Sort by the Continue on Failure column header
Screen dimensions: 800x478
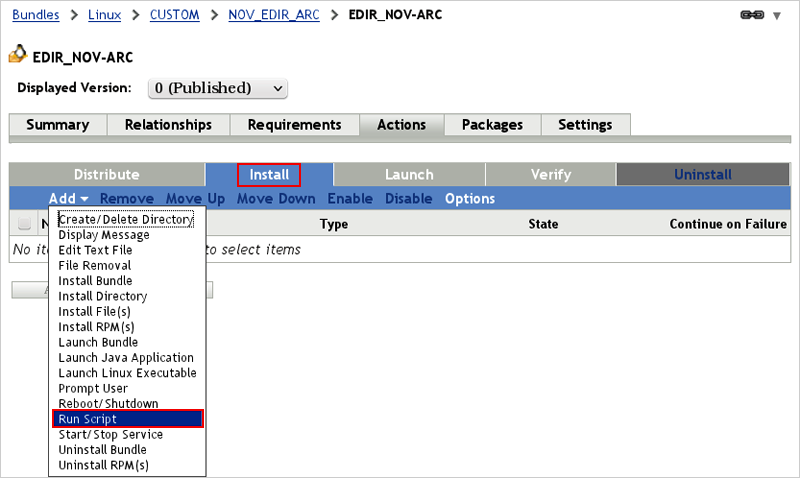[728, 224]
